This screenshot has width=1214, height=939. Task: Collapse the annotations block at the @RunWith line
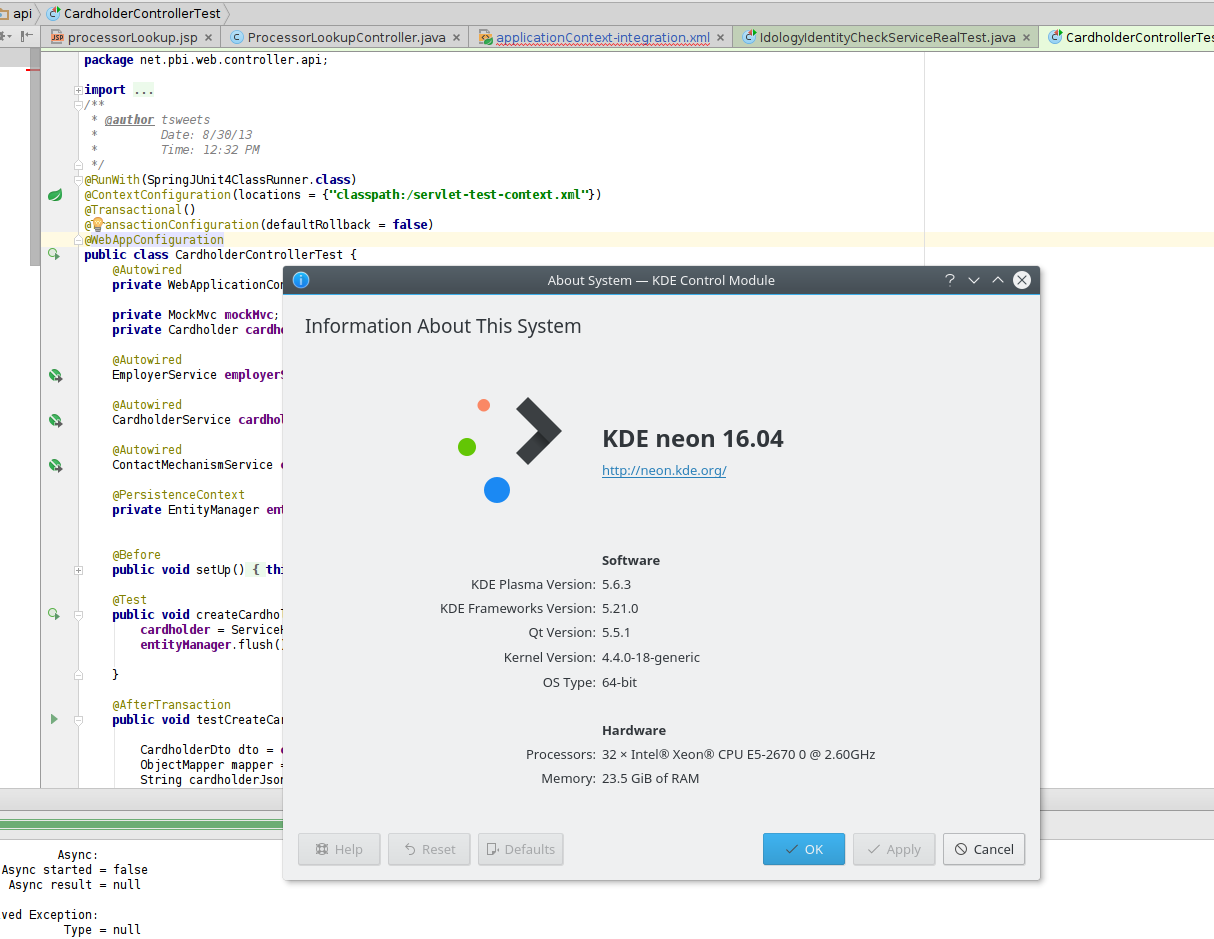click(x=78, y=180)
